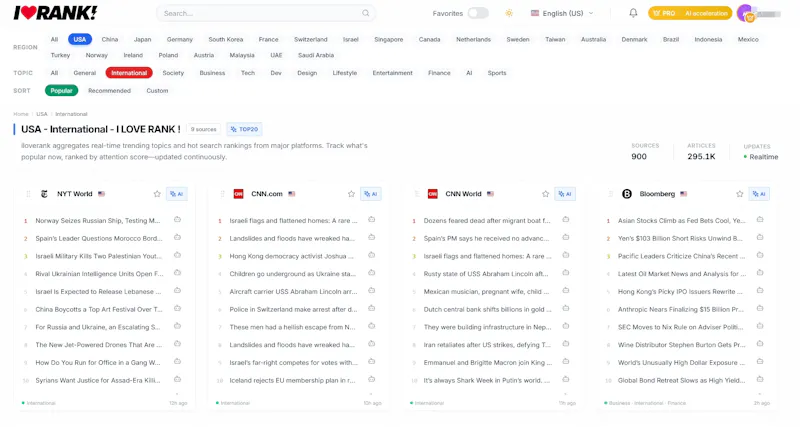Viewport: 800px width, 427px height.
Task: Click icon beside Israeli flags and flattened homes on CNN.com
Action: point(372,220)
